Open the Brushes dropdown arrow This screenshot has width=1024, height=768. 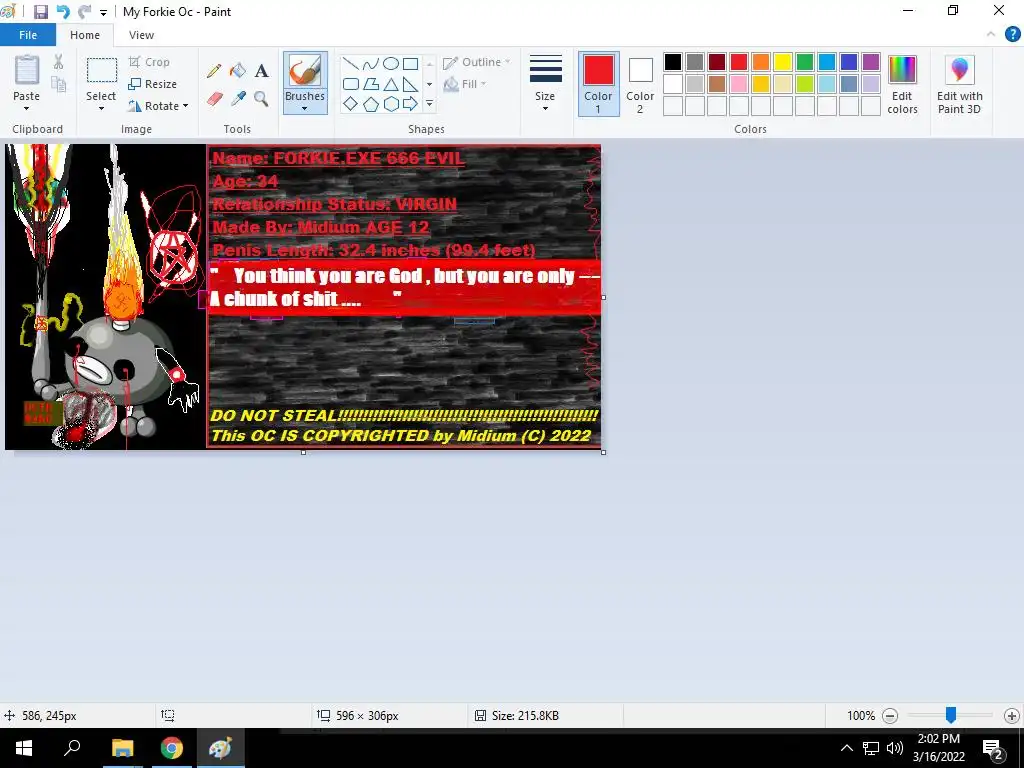tap(305, 108)
